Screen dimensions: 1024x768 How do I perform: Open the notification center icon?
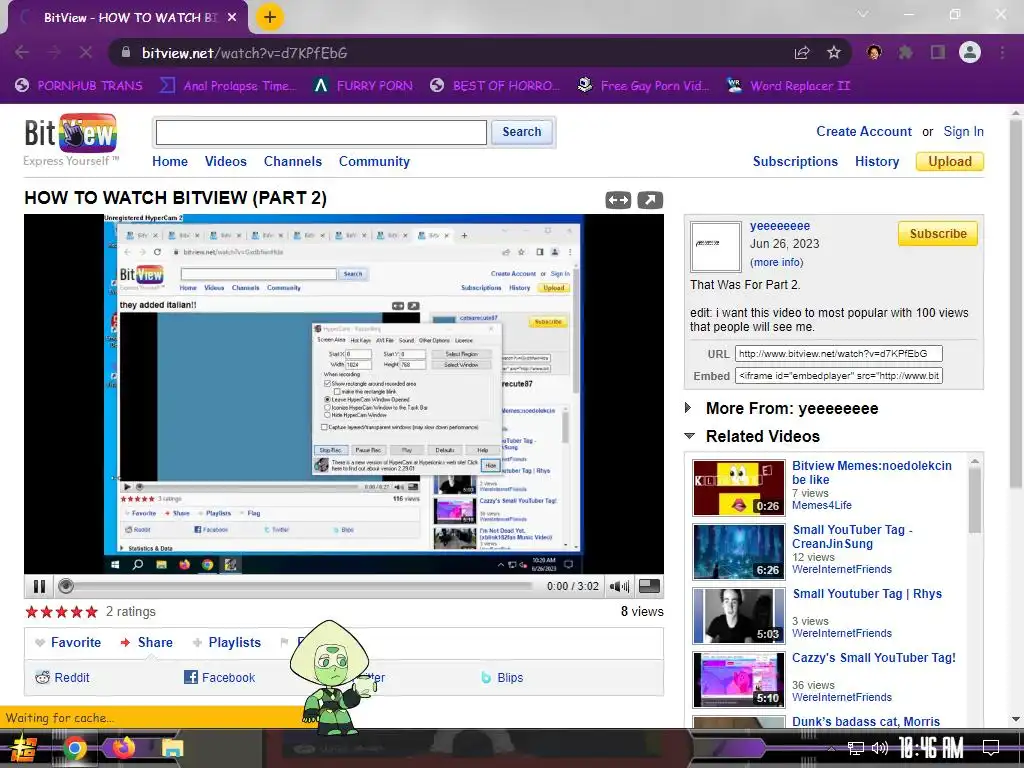click(991, 748)
